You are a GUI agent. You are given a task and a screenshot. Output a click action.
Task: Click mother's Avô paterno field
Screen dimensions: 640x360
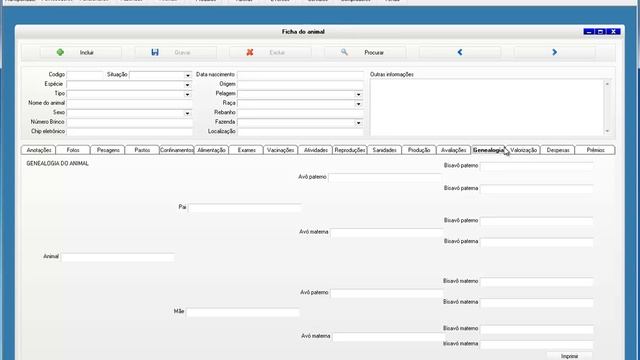[387, 293]
